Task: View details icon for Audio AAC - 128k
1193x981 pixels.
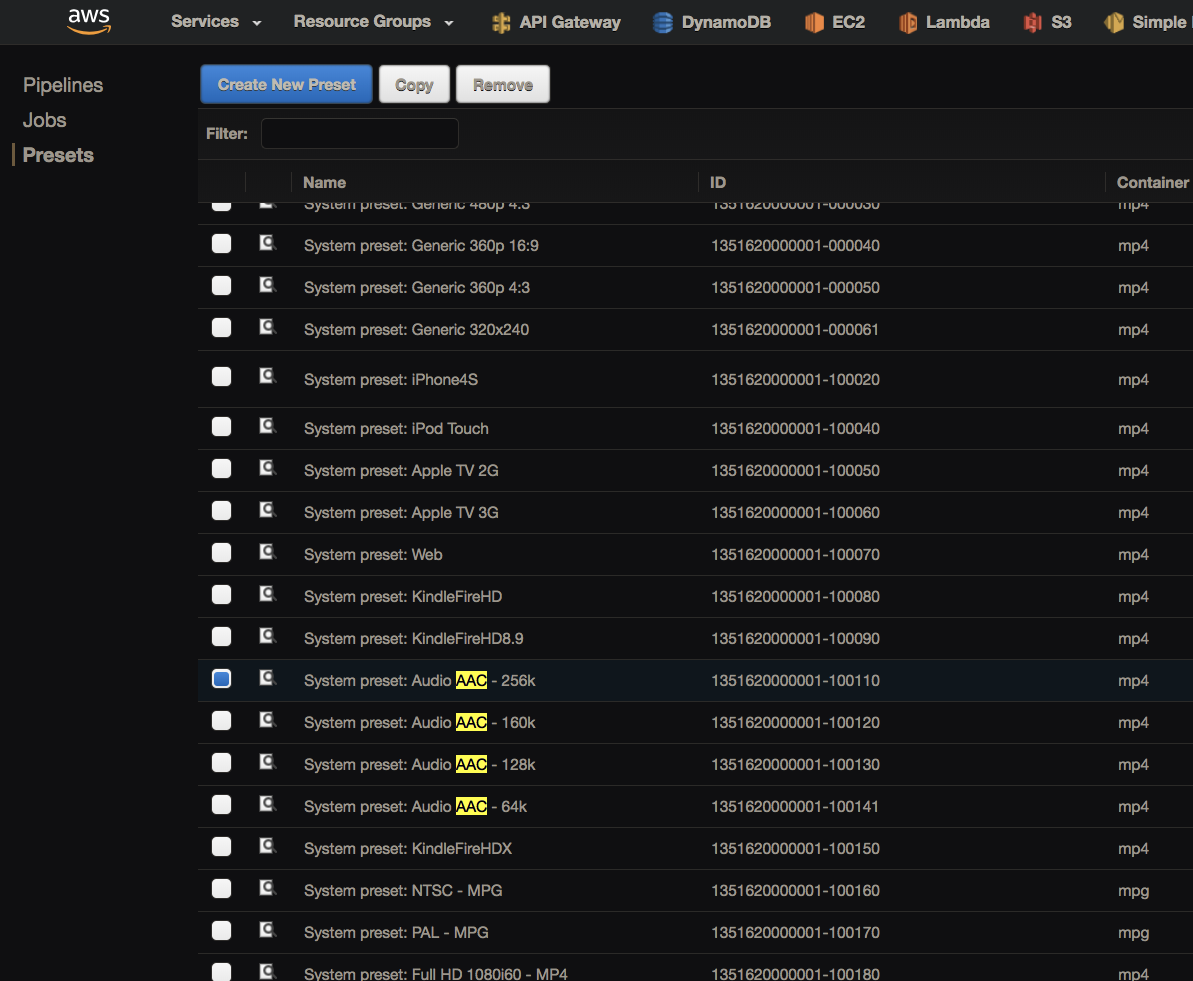Action: [267, 762]
